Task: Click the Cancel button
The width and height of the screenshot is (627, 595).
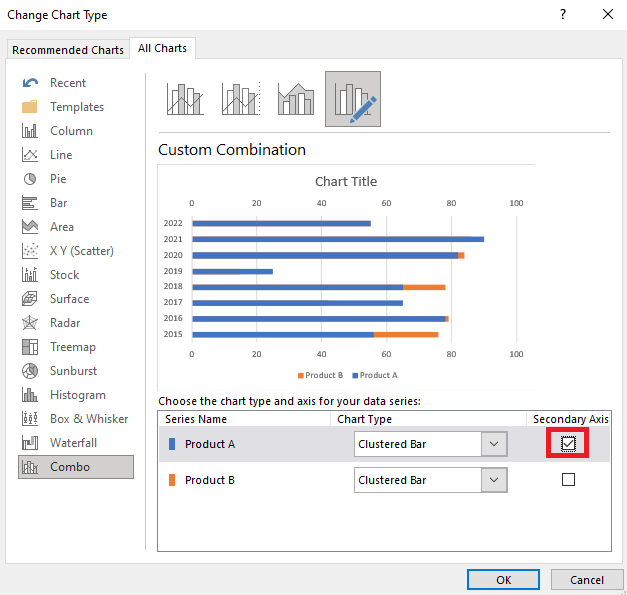Action: tap(587, 580)
